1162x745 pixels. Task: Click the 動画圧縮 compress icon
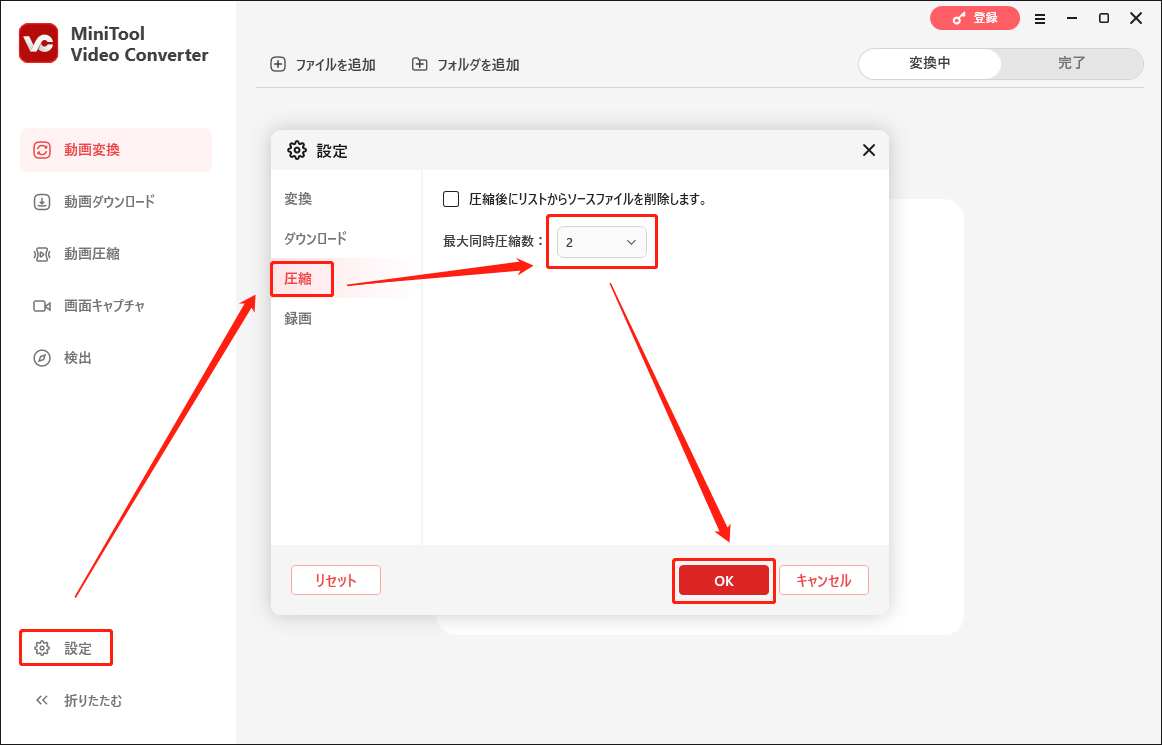pyautogui.click(x=42, y=254)
